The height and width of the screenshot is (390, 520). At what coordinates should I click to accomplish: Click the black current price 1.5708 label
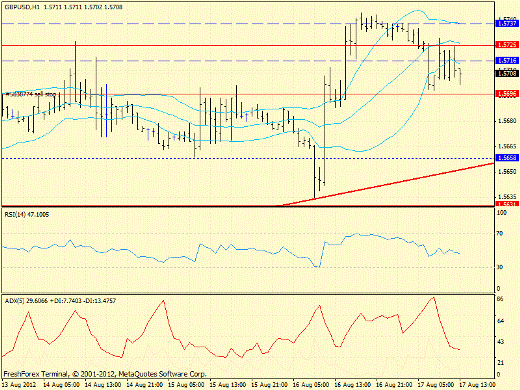507,73
